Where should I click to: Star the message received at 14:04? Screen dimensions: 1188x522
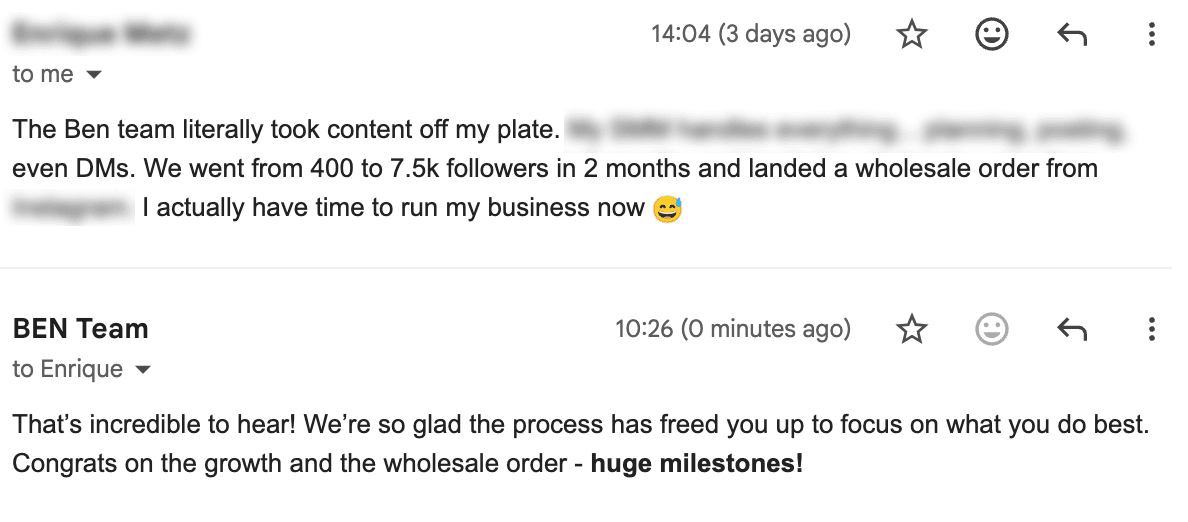click(911, 36)
